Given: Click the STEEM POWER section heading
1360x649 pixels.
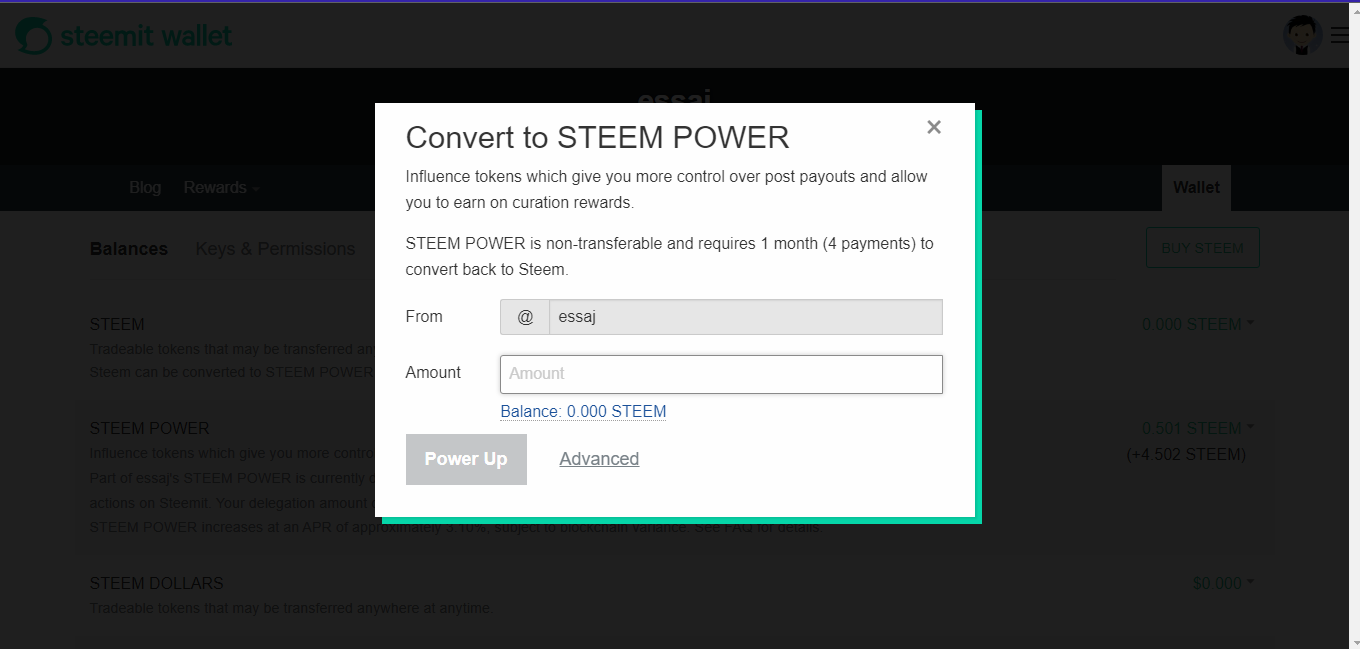Looking at the screenshot, I should point(150,428).
